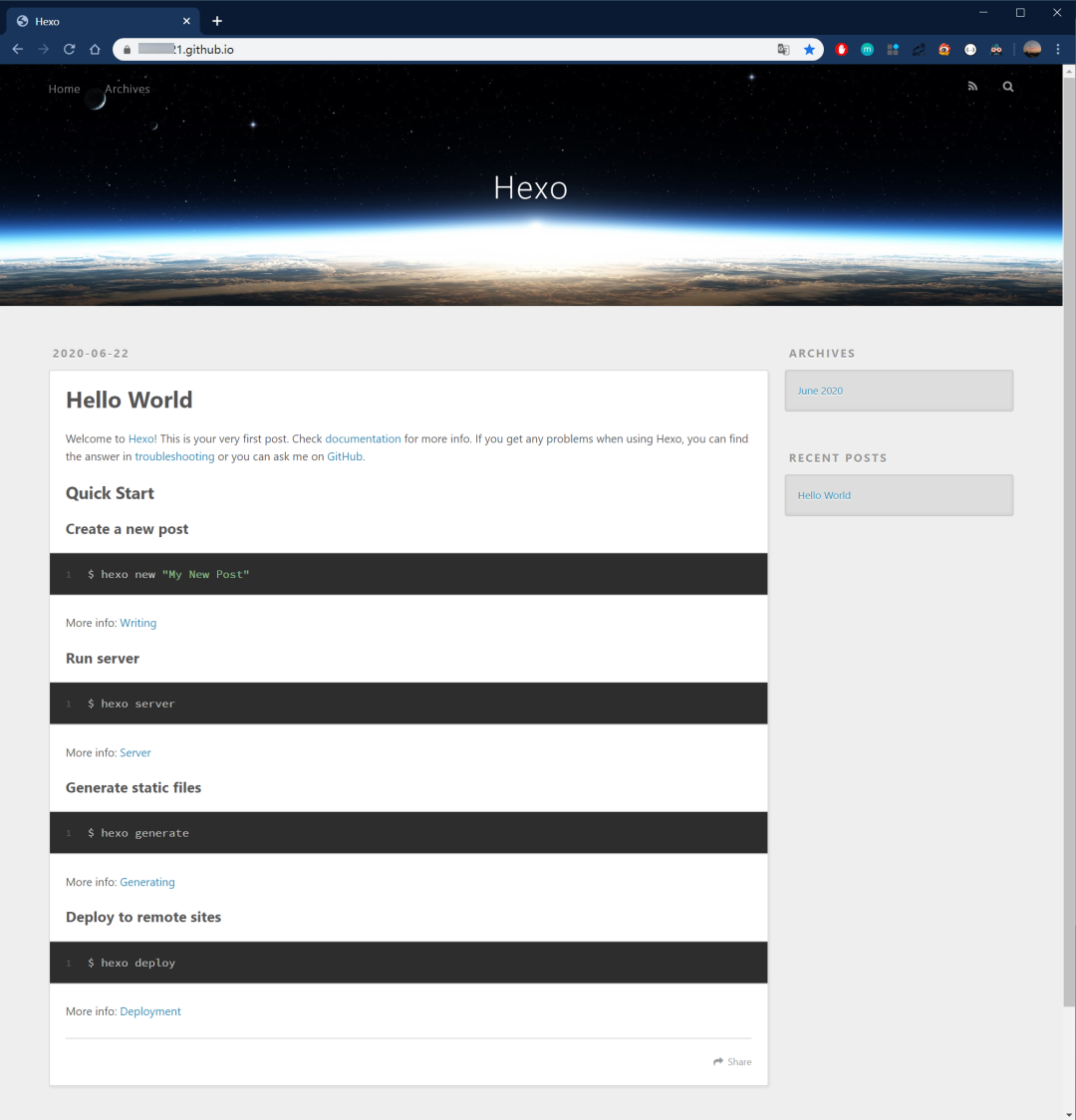The height and width of the screenshot is (1120, 1076).
Task: Follow the Hexo! link in welcome text
Action: pos(142,438)
